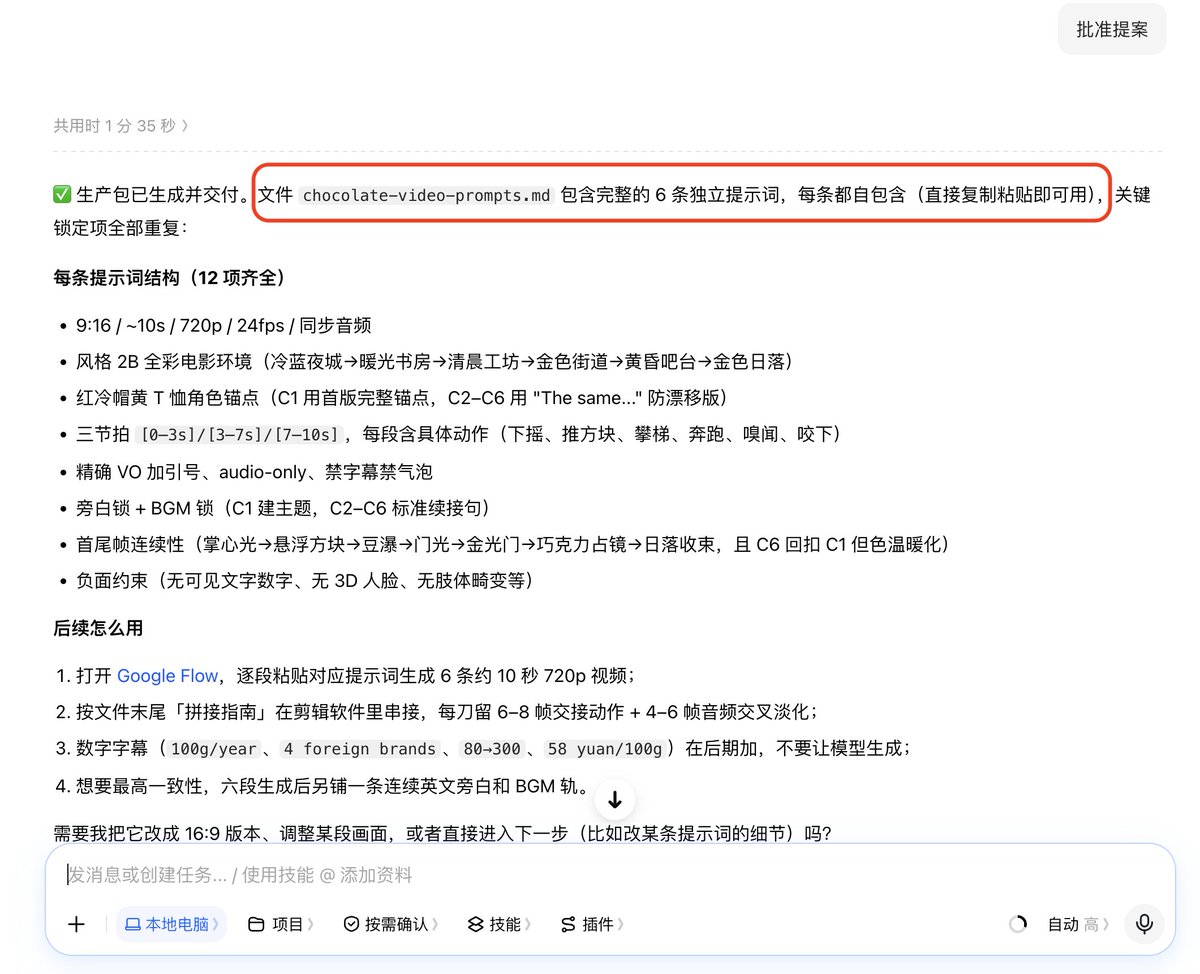Click the plus icon in the message composer
This screenshot has width=1200, height=974.
tap(76, 924)
